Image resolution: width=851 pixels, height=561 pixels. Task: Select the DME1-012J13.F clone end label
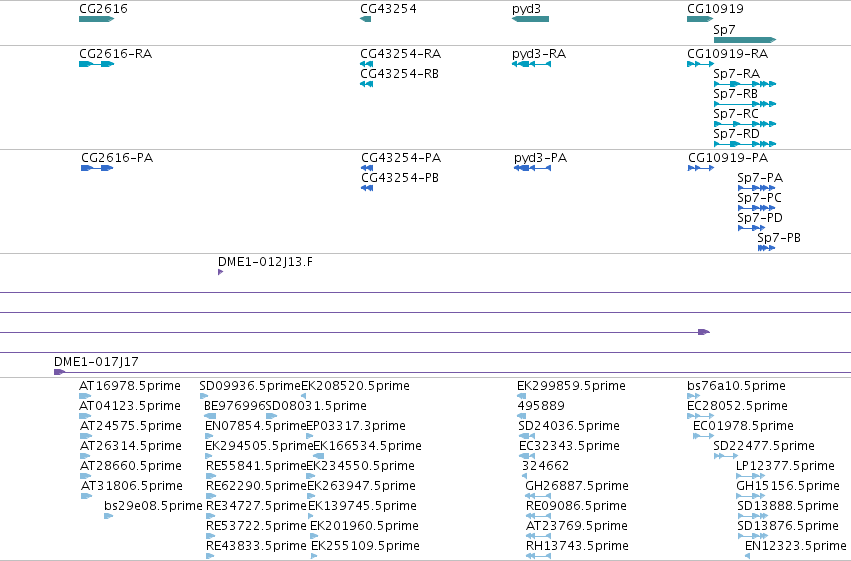coord(265,262)
